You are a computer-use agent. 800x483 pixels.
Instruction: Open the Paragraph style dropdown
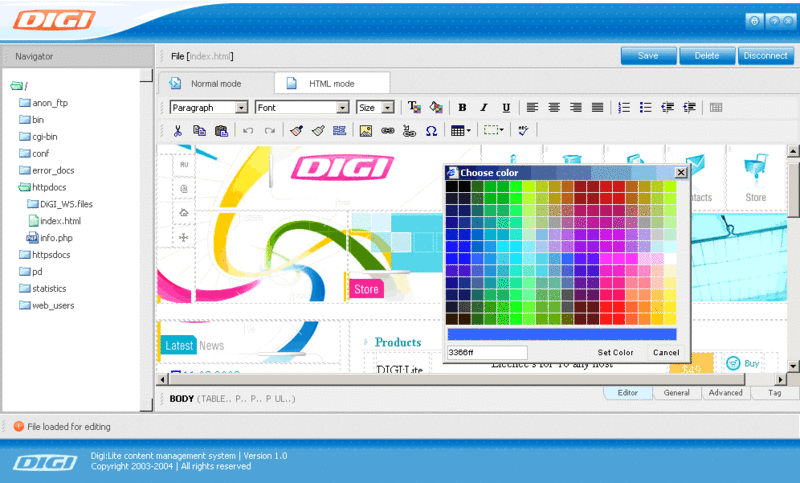tap(242, 108)
